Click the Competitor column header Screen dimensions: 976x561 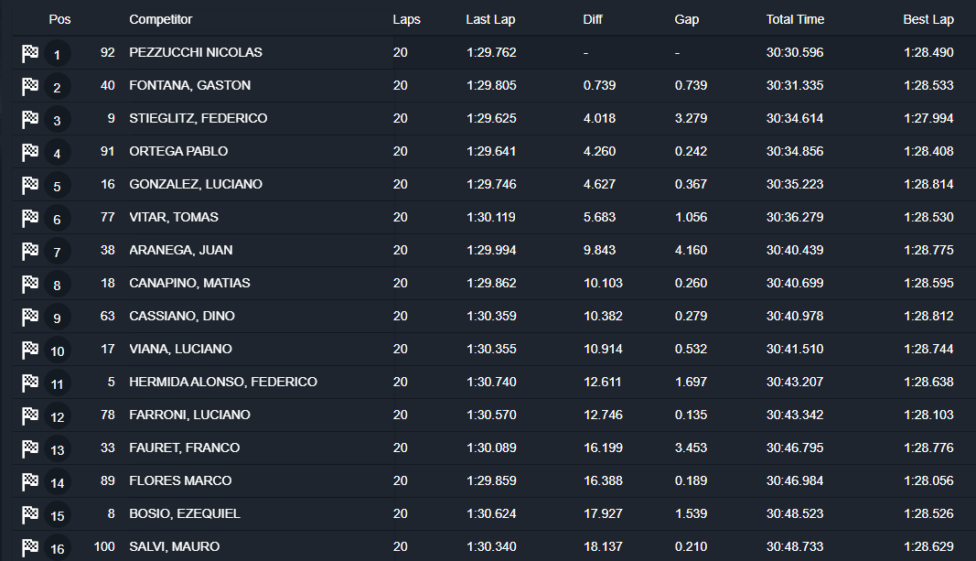tap(160, 20)
